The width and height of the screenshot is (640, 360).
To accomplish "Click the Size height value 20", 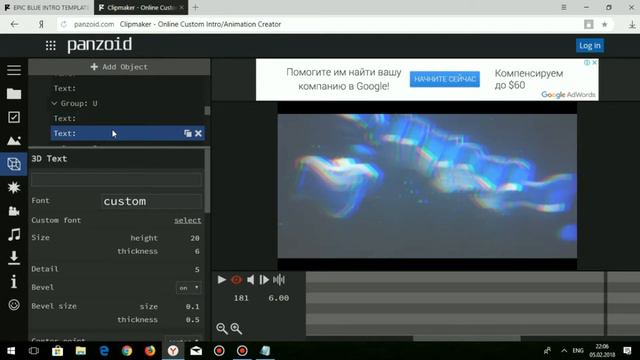I will (x=195, y=238).
